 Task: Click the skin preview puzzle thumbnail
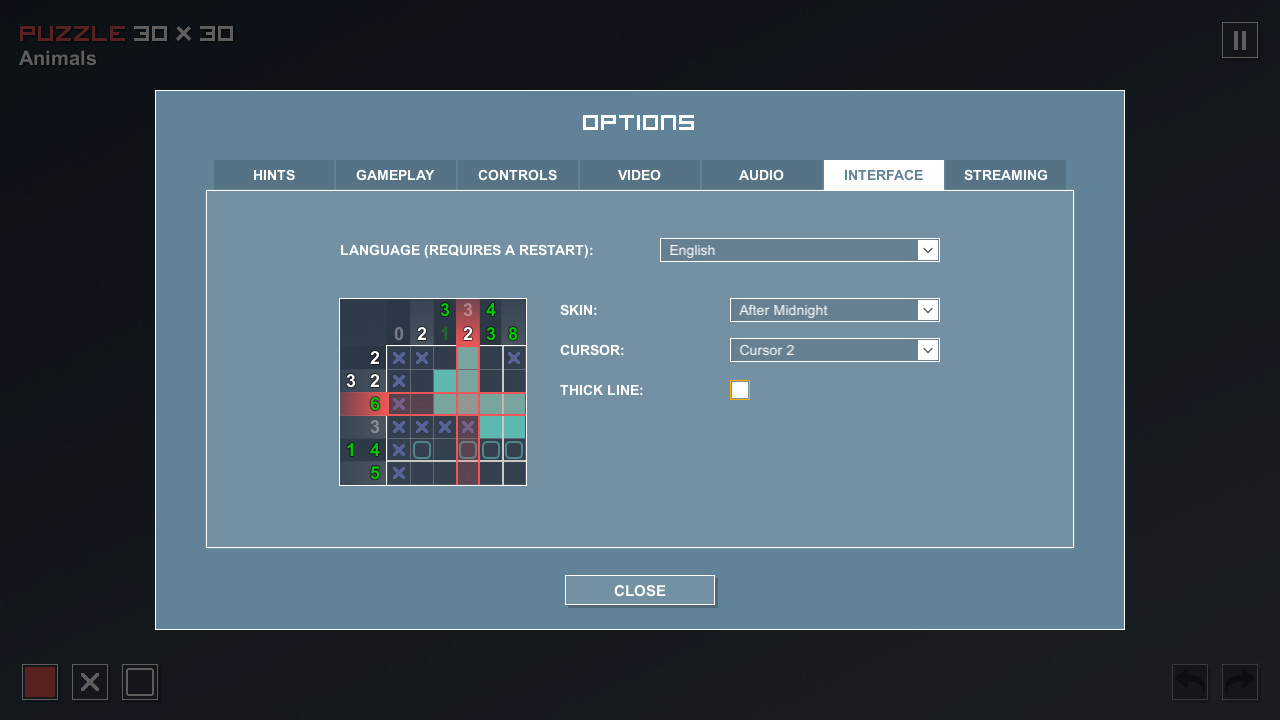[432, 390]
